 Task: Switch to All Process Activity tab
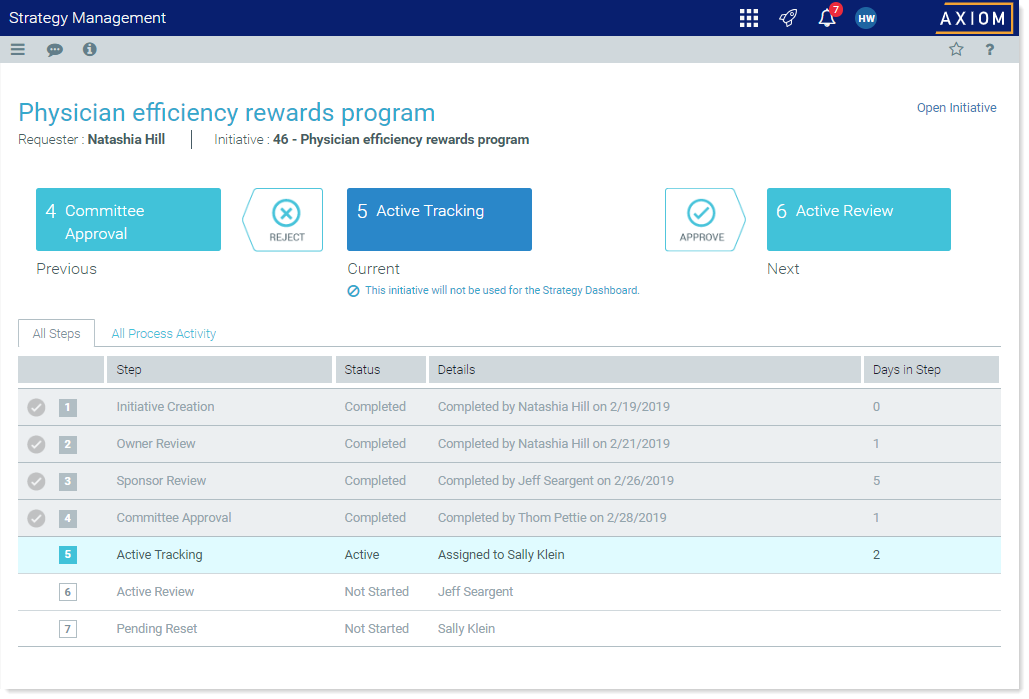(164, 334)
